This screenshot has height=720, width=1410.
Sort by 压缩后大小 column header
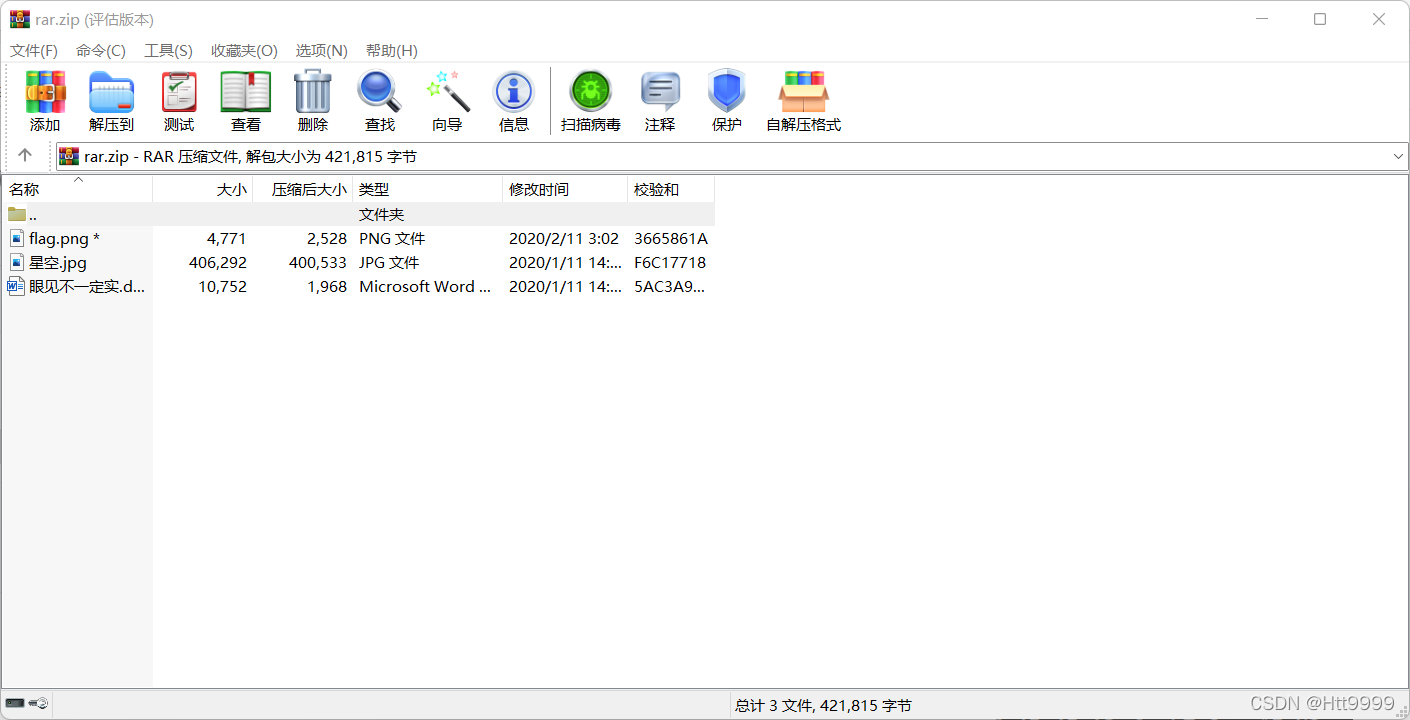tap(303, 189)
